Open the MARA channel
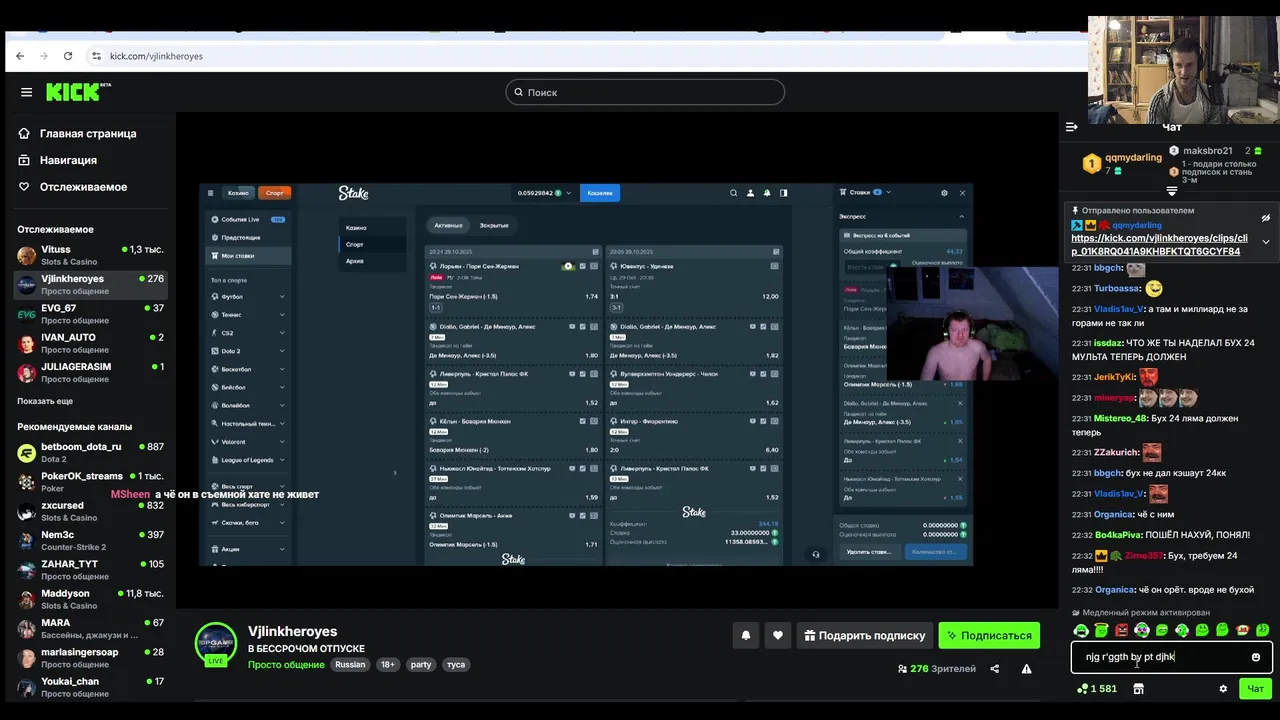Viewport: 1280px width, 720px height. point(90,628)
